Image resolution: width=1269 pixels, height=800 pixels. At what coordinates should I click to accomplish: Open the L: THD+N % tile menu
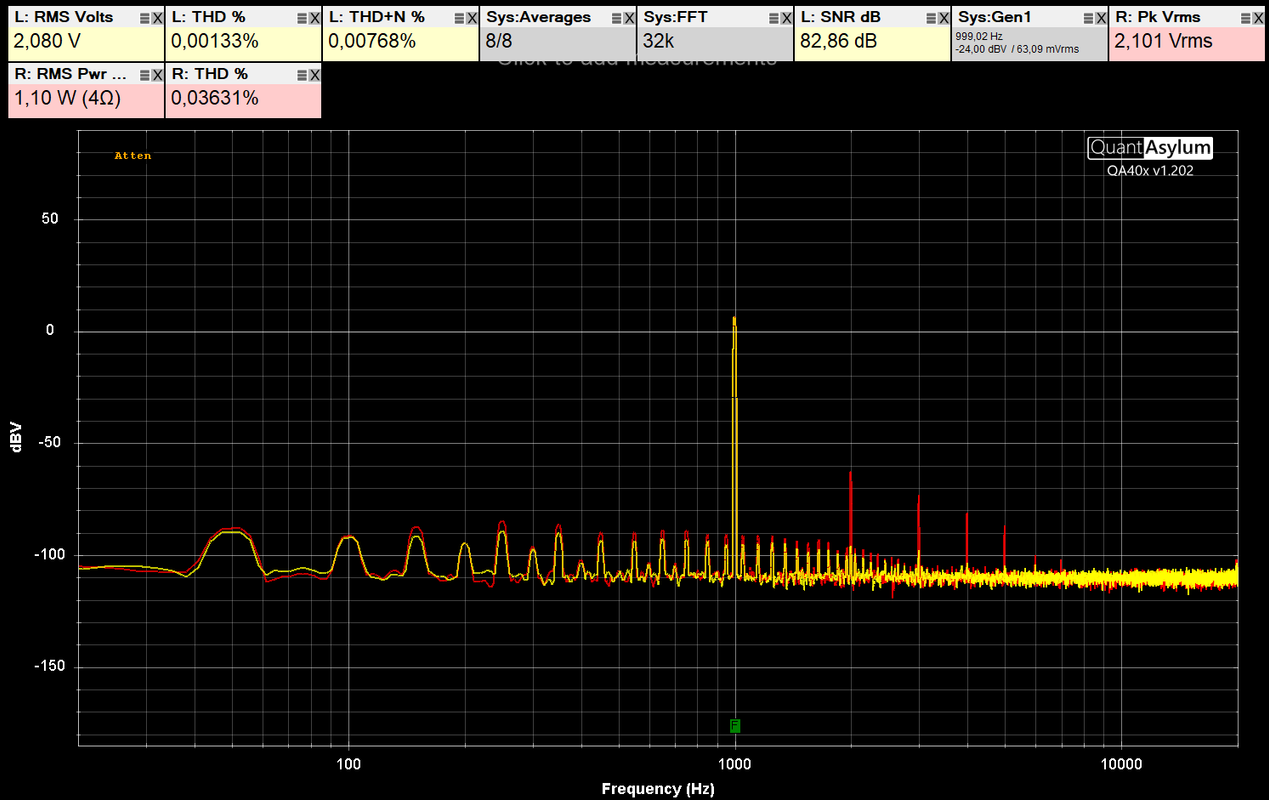[x=459, y=19]
